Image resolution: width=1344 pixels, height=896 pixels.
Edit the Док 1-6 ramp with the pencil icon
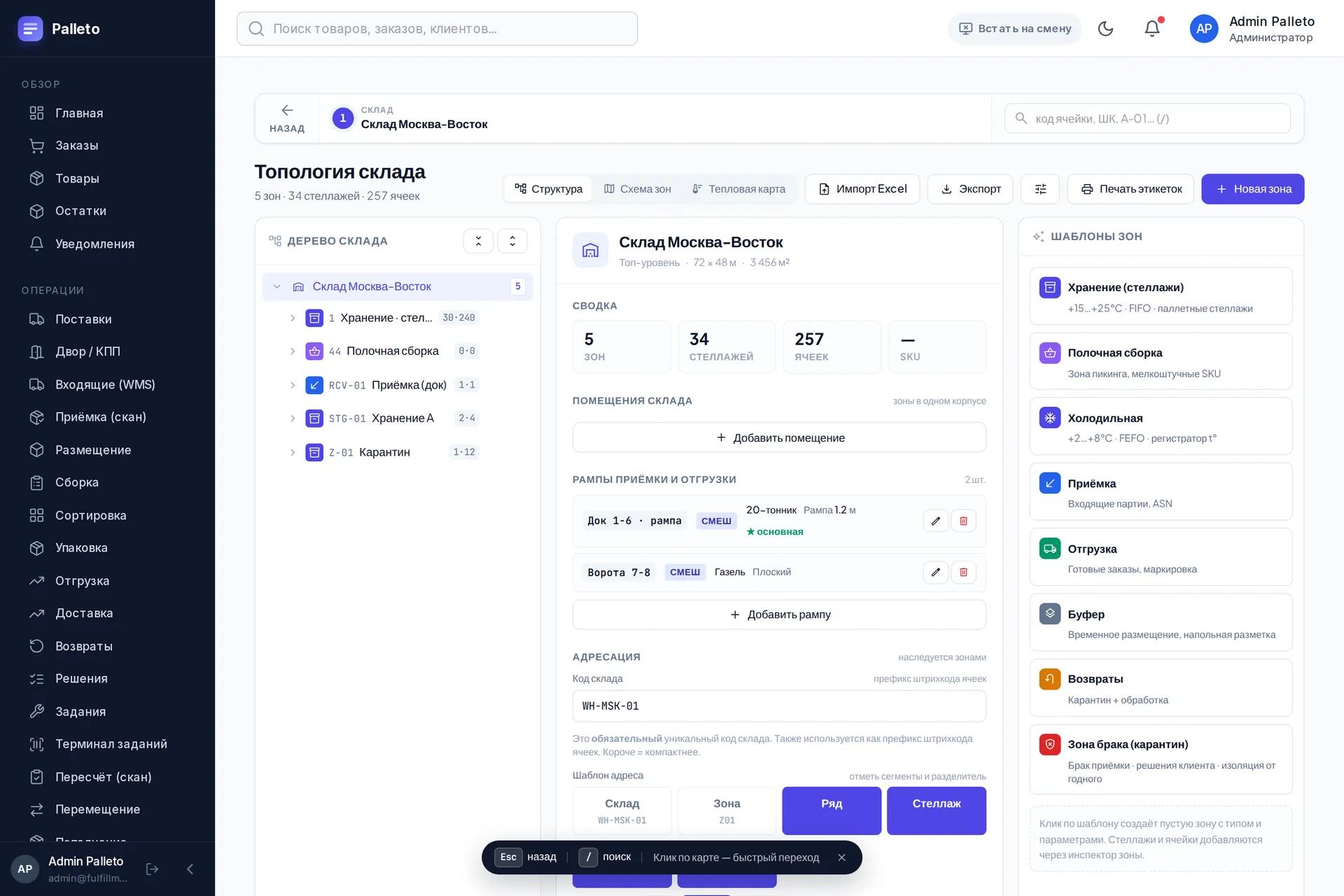click(x=935, y=521)
